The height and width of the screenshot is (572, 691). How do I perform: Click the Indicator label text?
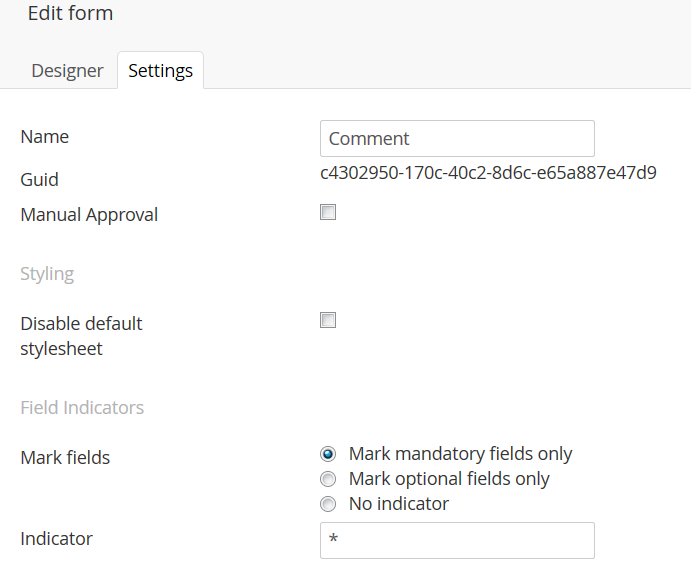56,539
